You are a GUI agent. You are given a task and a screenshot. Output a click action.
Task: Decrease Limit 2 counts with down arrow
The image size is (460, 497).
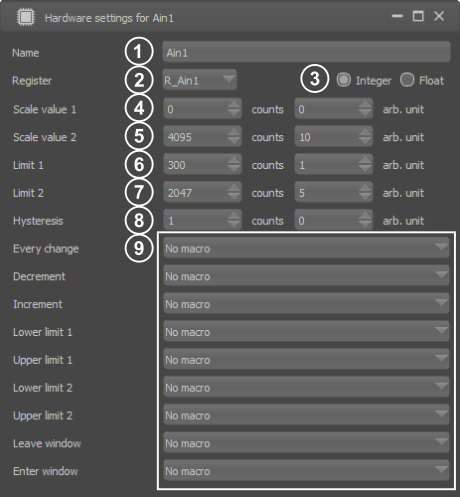click(x=234, y=197)
